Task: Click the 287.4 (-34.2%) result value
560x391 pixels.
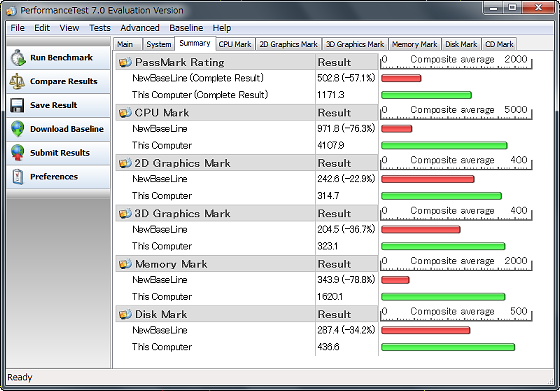Action: pos(346,330)
